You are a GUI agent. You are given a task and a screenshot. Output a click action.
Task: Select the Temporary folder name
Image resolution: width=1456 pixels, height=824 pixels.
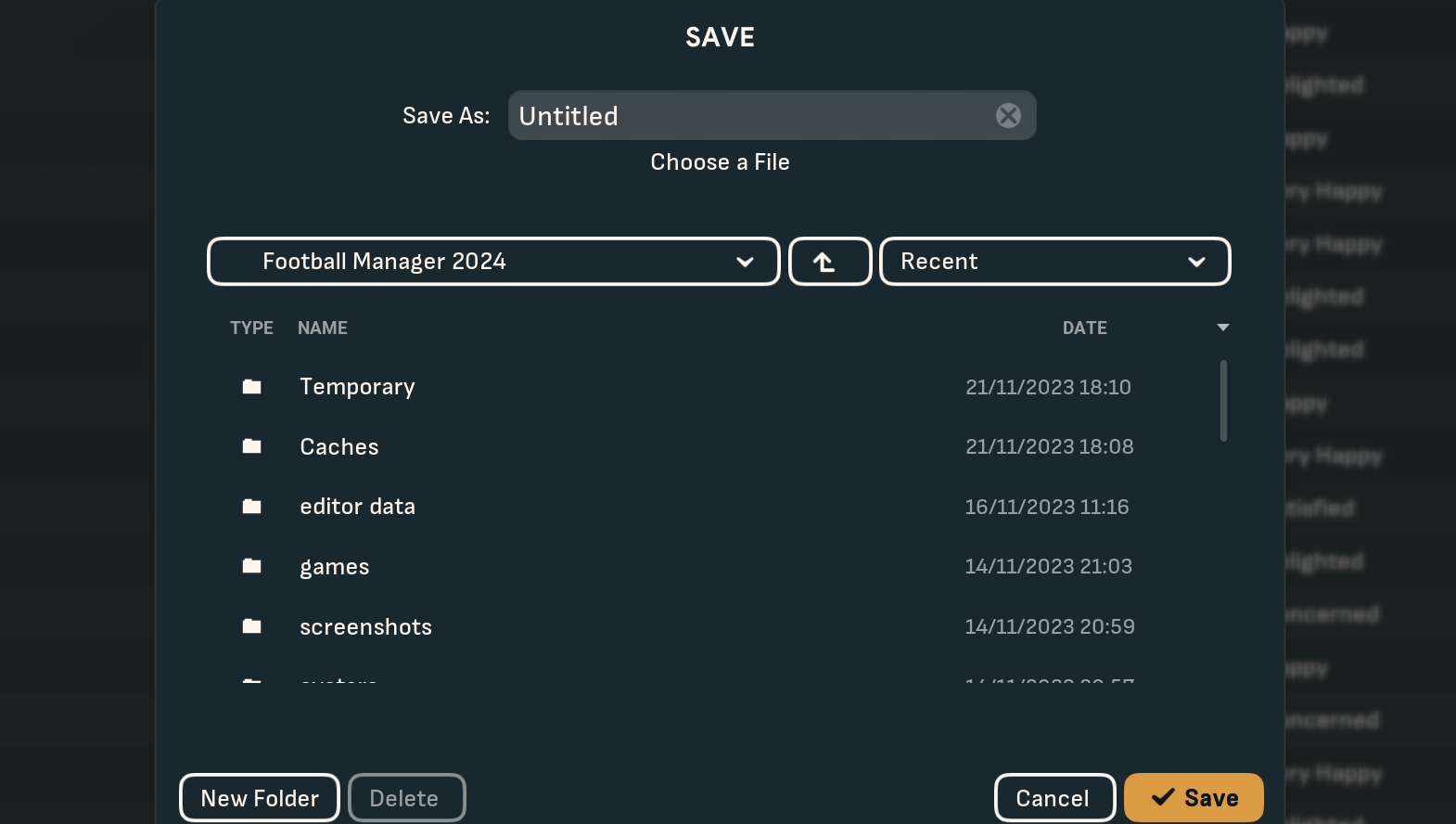(x=357, y=387)
